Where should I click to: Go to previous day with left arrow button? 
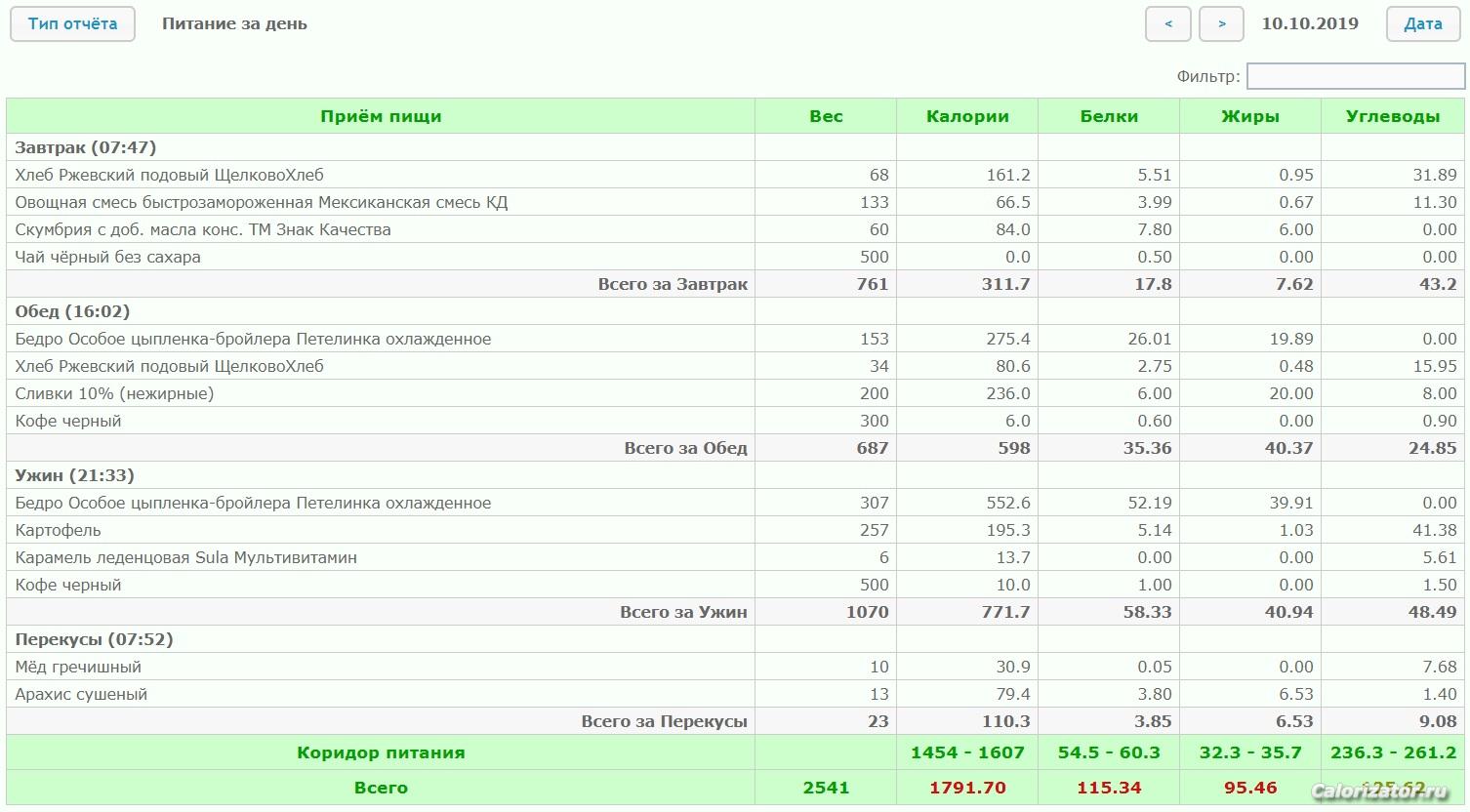click(x=1168, y=24)
